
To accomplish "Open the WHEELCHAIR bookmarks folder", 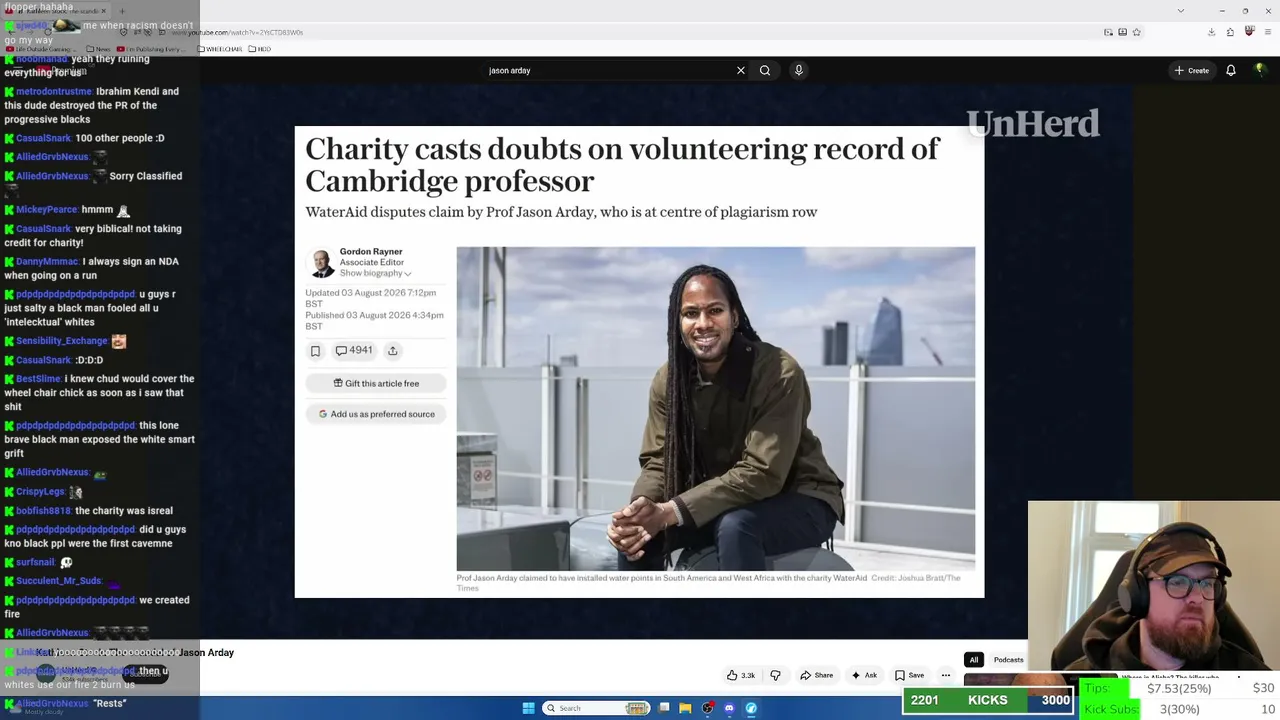I will 222,49.
